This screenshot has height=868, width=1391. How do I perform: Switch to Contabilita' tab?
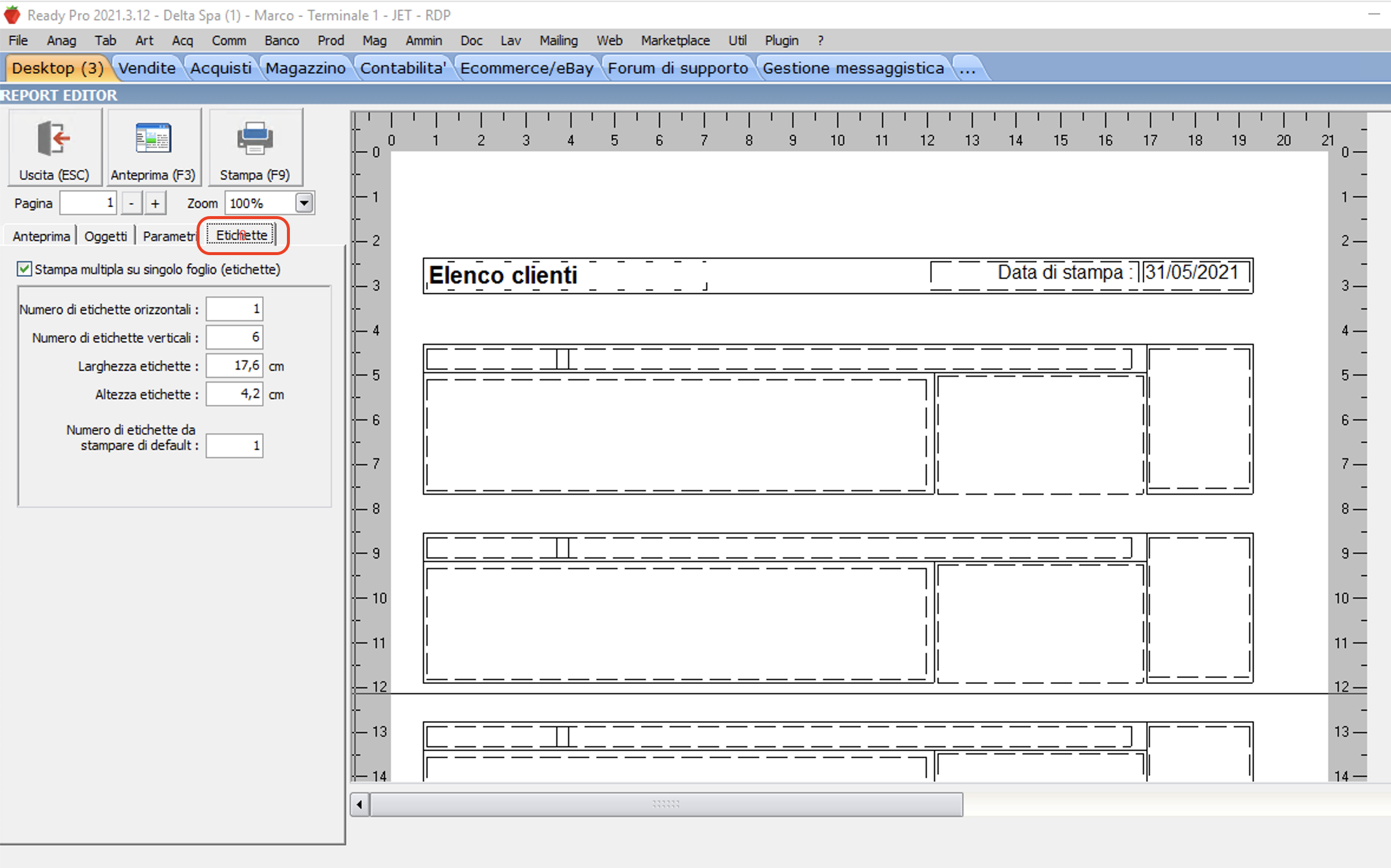(x=403, y=68)
